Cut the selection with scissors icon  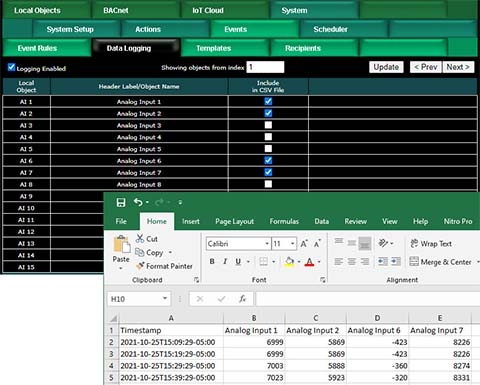tap(140, 238)
